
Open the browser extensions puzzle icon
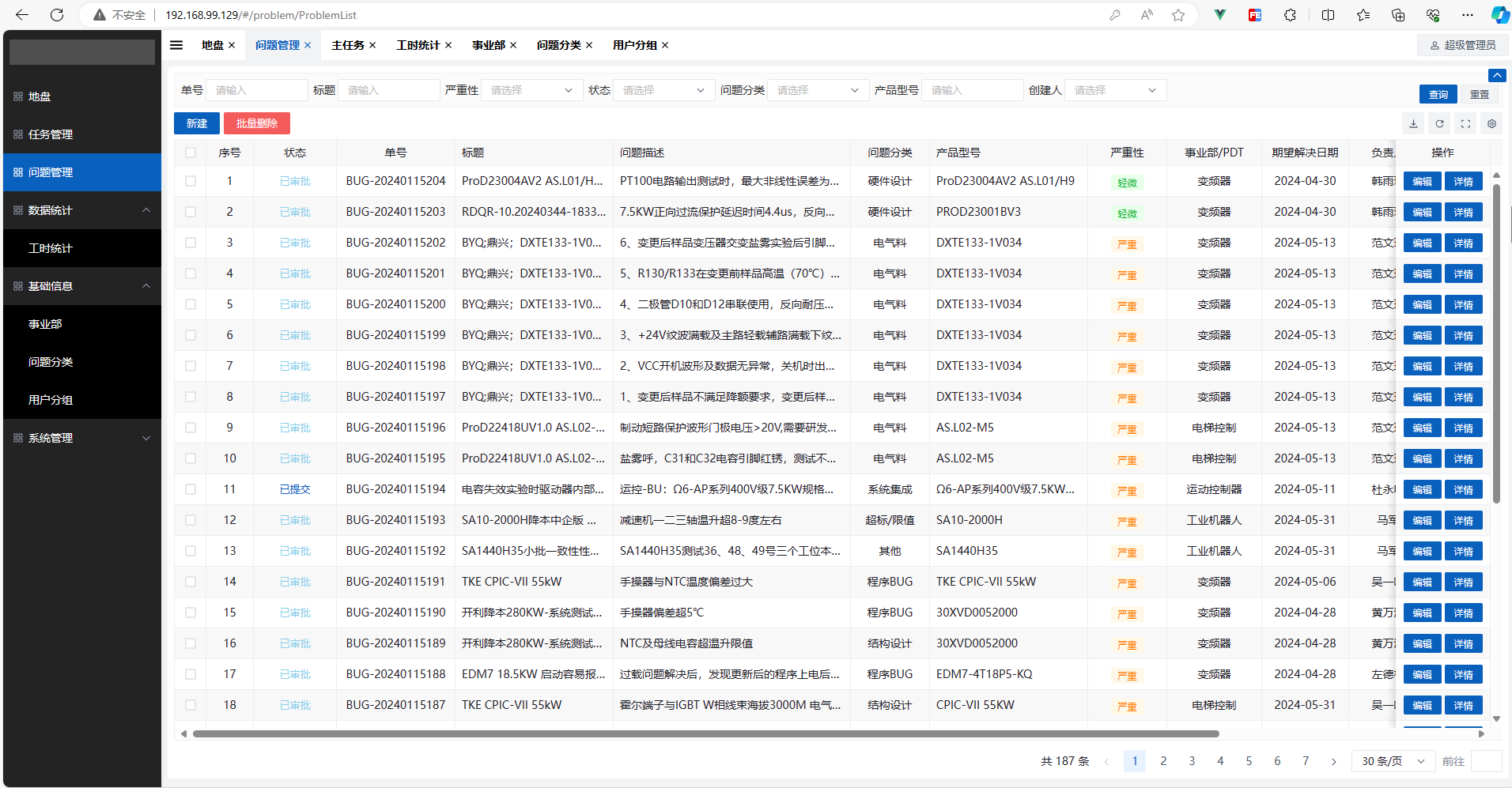1290,15
